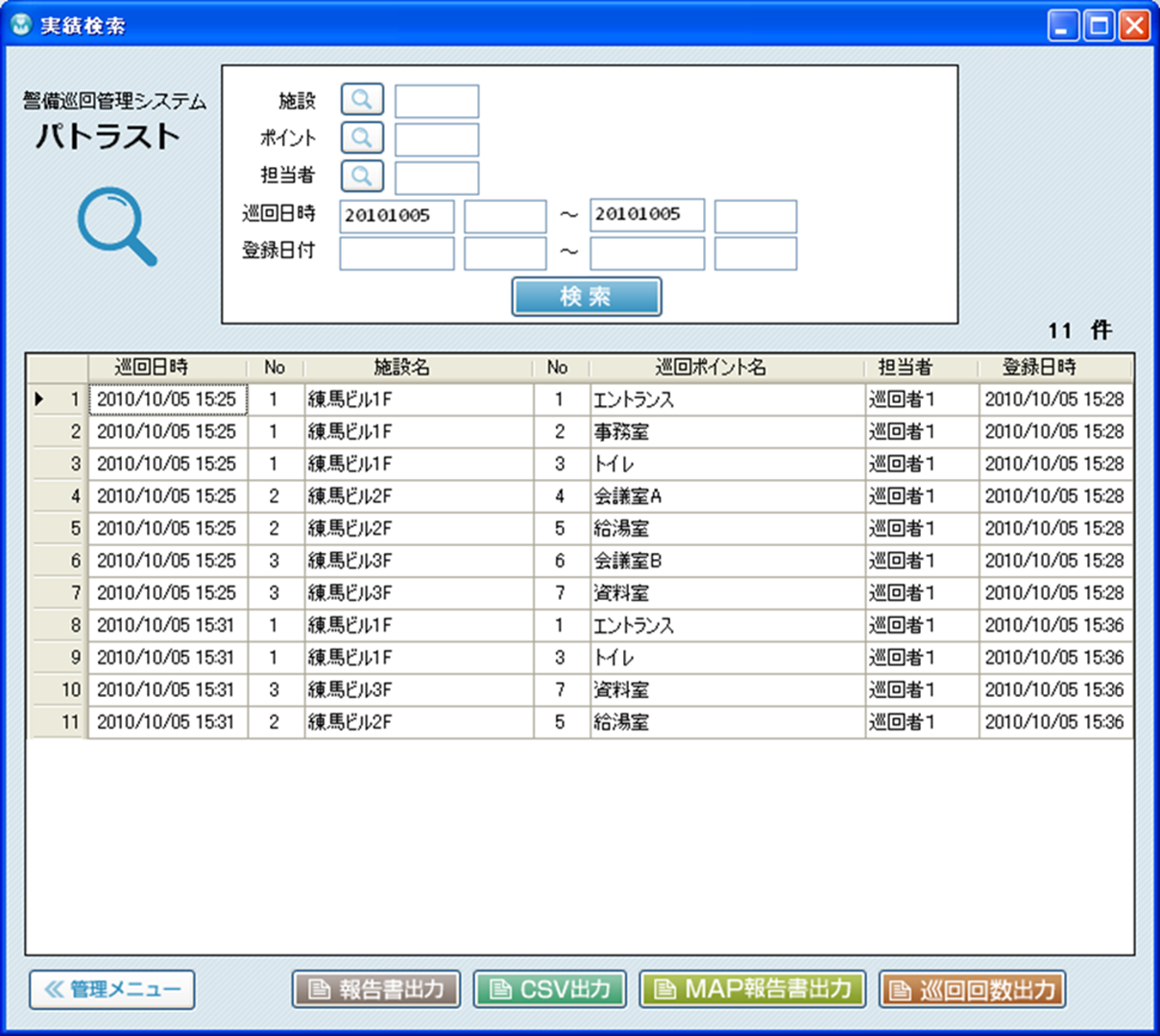Click the magnifier icon next to ポイント
Image resolution: width=1160 pixels, height=1036 pixels.
coord(362,137)
